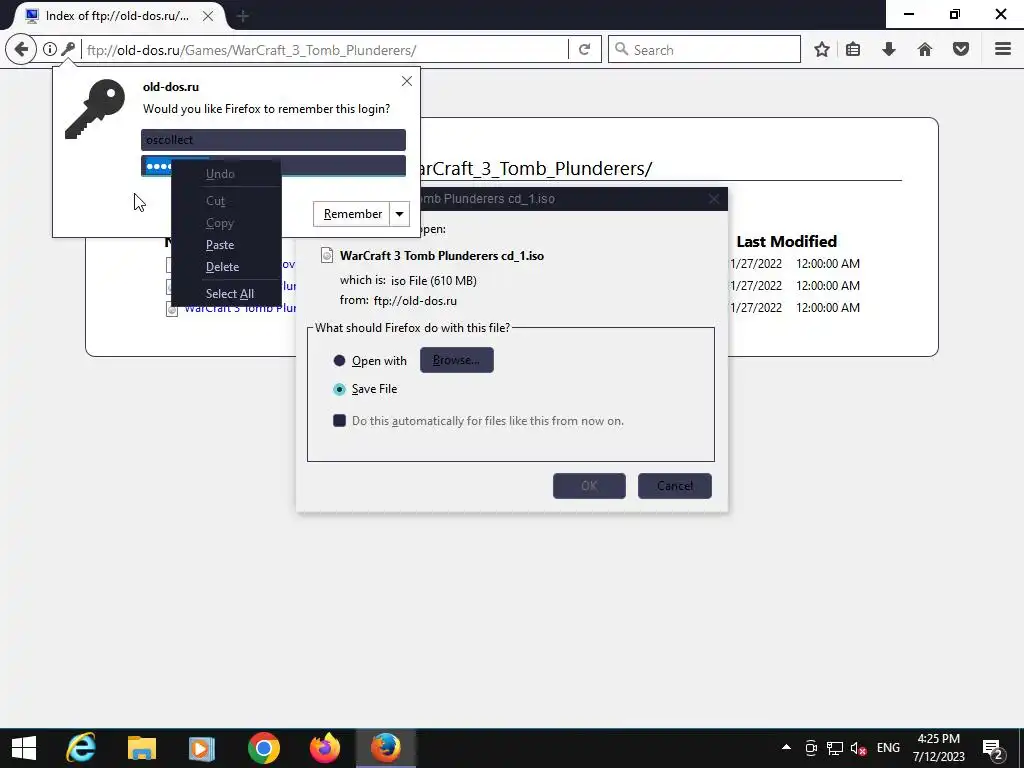The width and height of the screenshot is (1024, 768).
Task: Choose Paste in context menu
Action: pos(226,245)
